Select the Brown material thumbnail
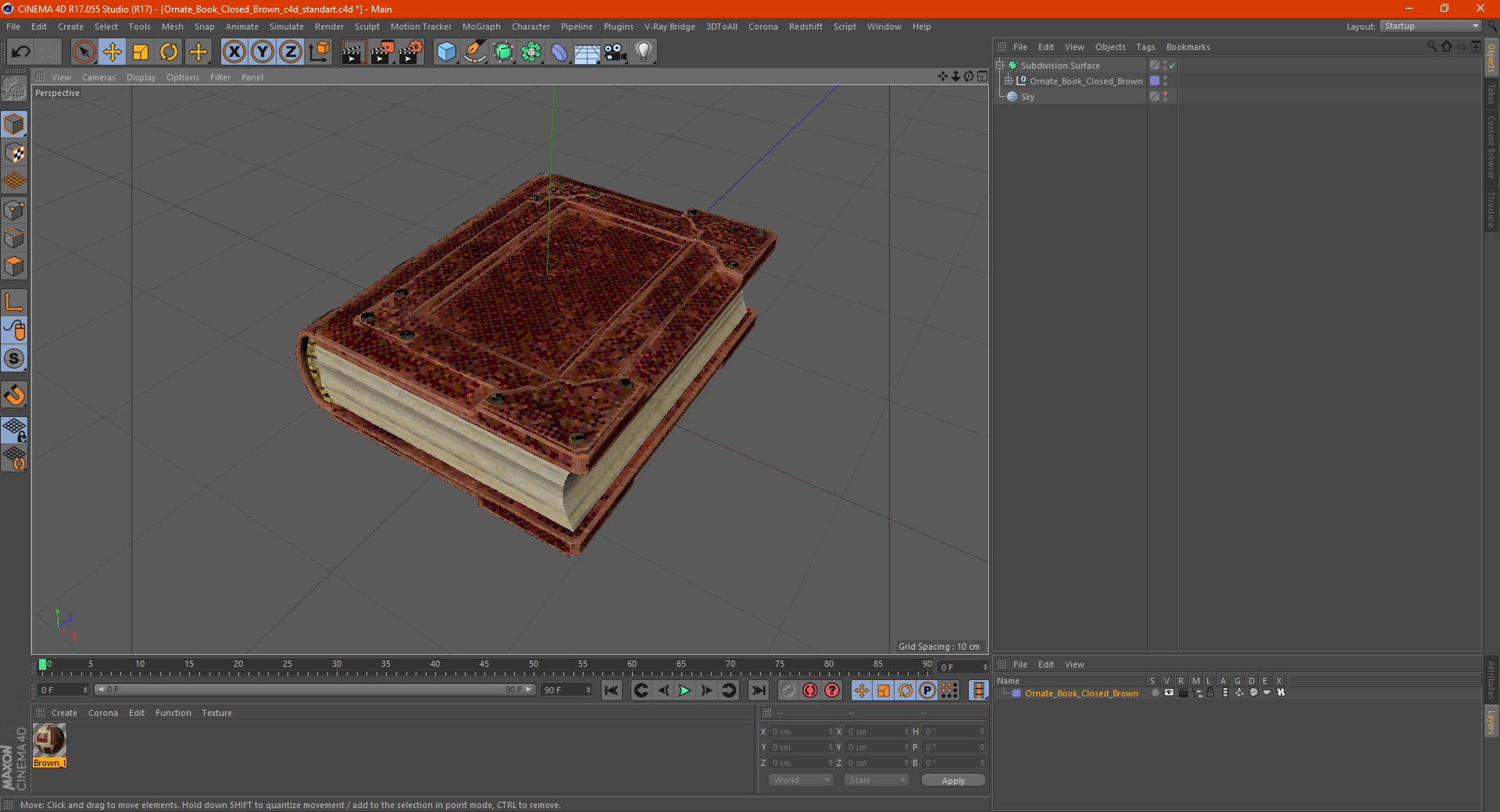1500x812 pixels. point(49,740)
